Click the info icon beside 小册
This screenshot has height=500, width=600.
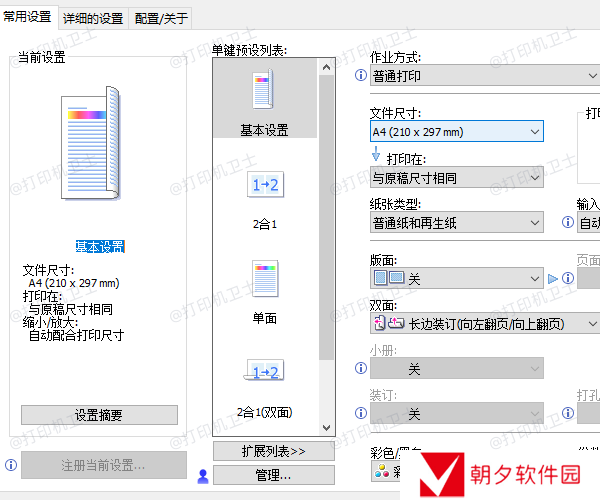[x=360, y=368]
